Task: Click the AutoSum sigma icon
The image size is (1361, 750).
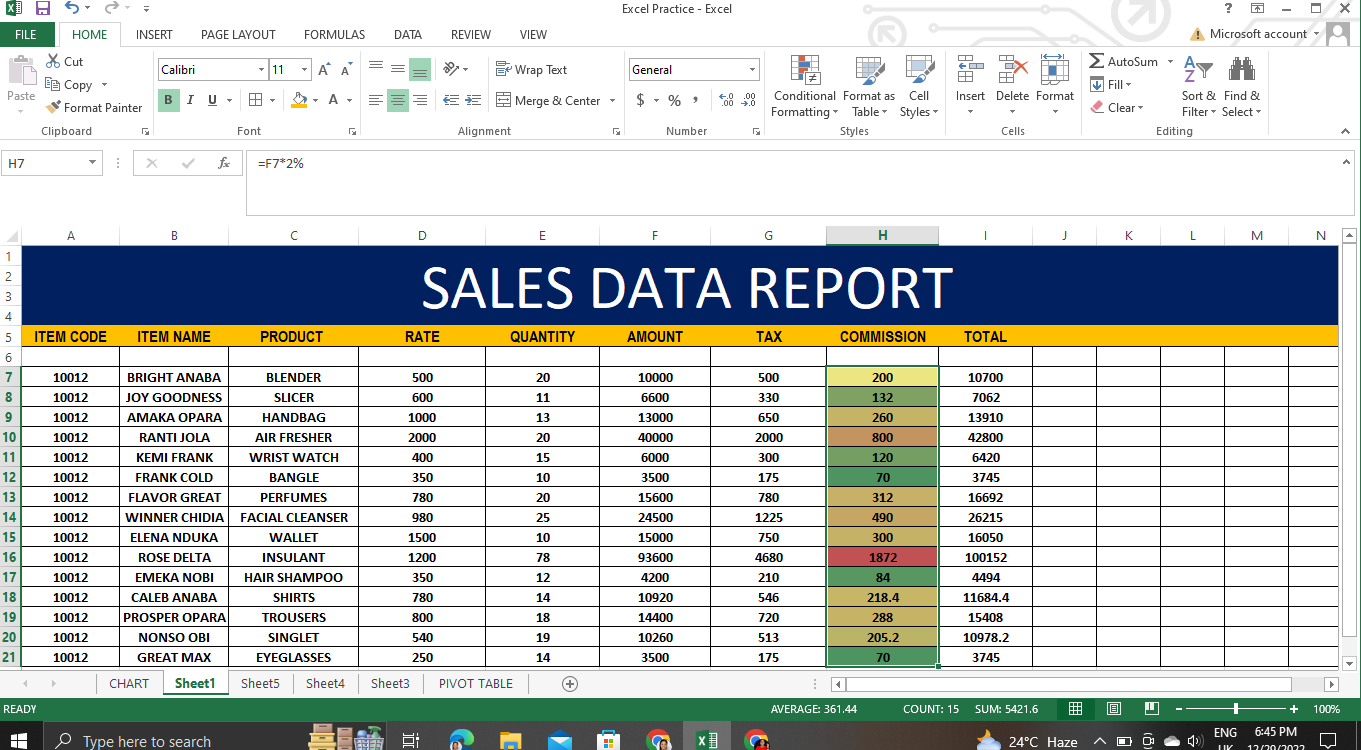Action: (1097, 62)
